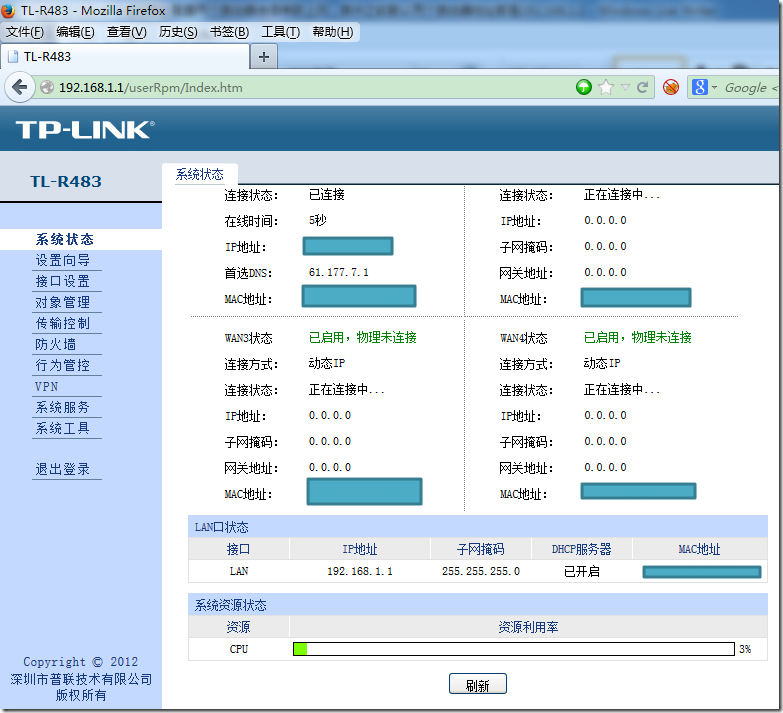This screenshot has height=713, width=783.
Task: Open 传输控制 in the sidebar
Action: point(62,324)
